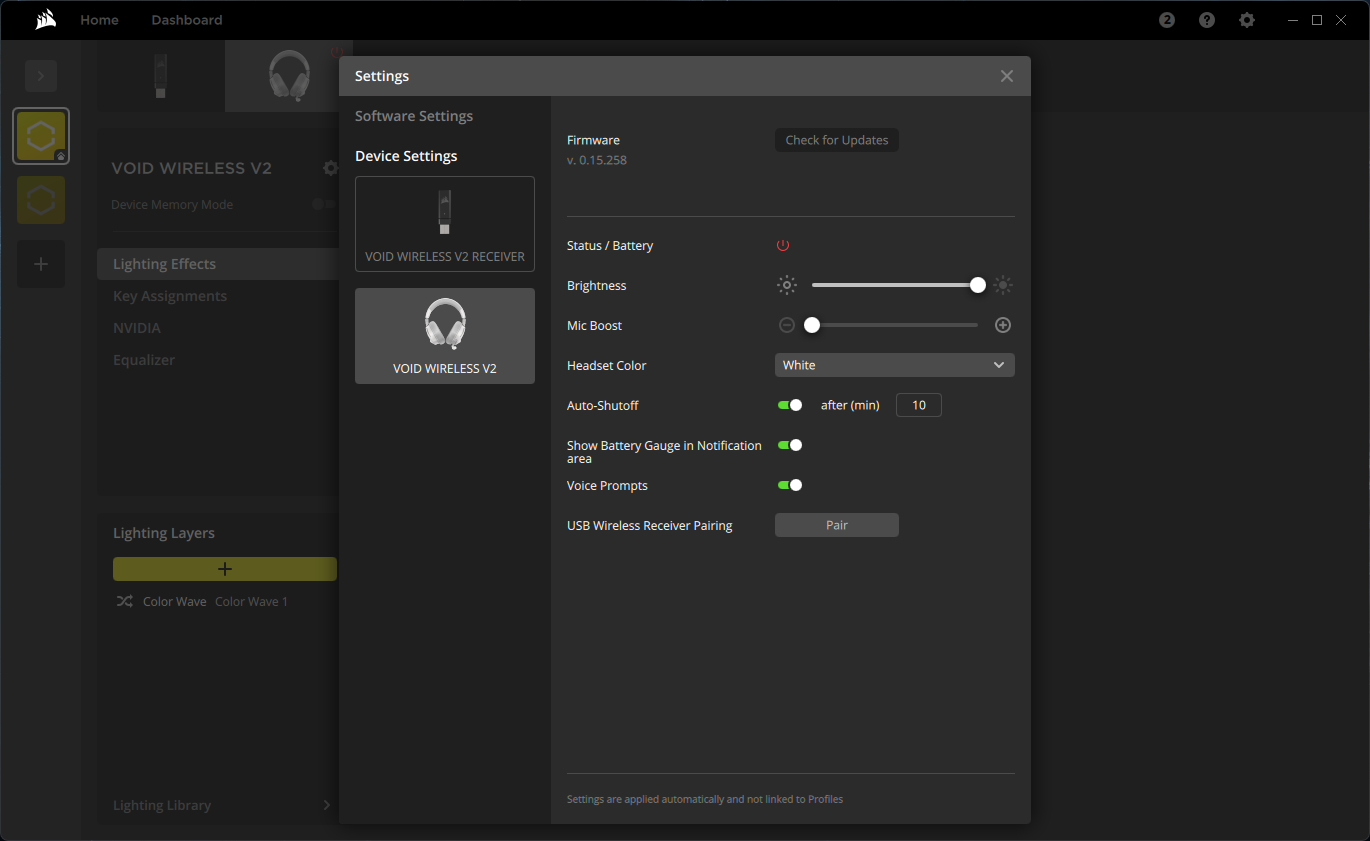Screen dimensions: 1370x841
Task: Click the mic boost decrease minus icon
Action: pyautogui.click(x=787, y=325)
